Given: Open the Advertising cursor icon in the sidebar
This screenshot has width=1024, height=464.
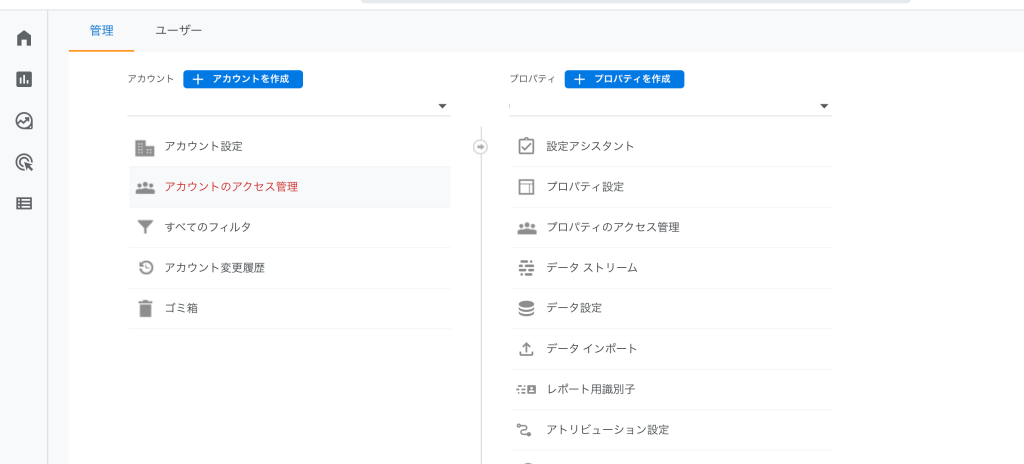Looking at the screenshot, I should click(x=24, y=162).
